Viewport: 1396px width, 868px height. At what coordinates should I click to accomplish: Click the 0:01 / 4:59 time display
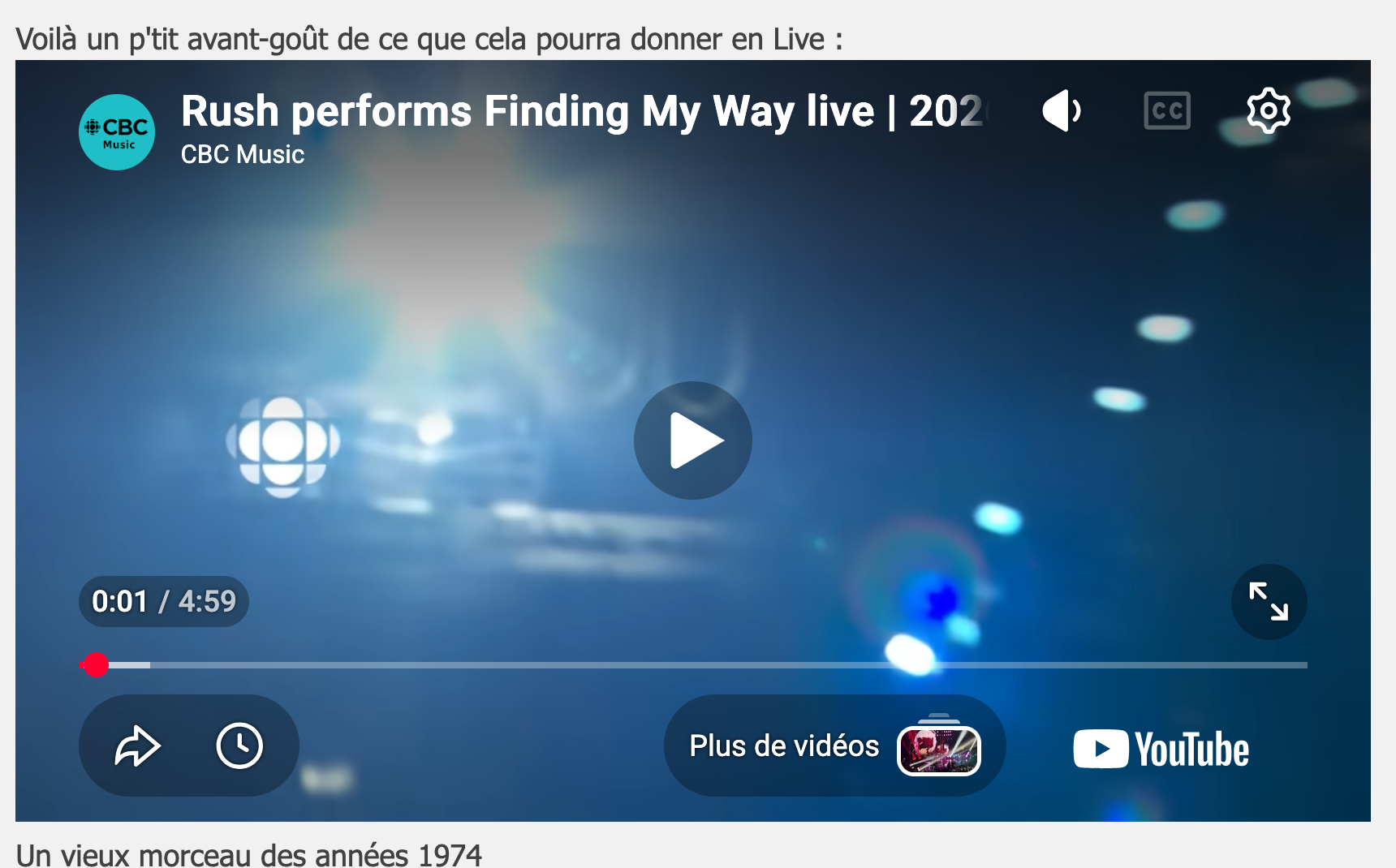point(163,601)
